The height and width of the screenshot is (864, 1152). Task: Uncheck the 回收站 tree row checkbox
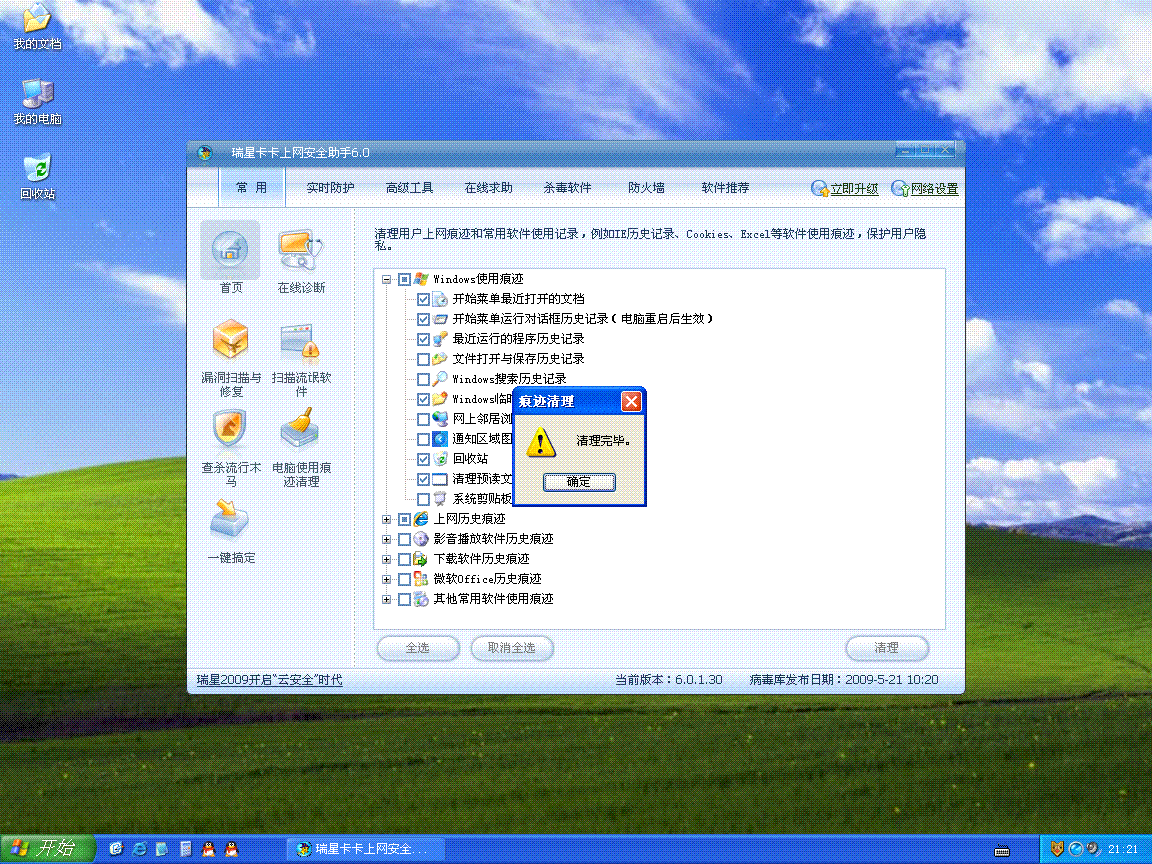(423, 459)
